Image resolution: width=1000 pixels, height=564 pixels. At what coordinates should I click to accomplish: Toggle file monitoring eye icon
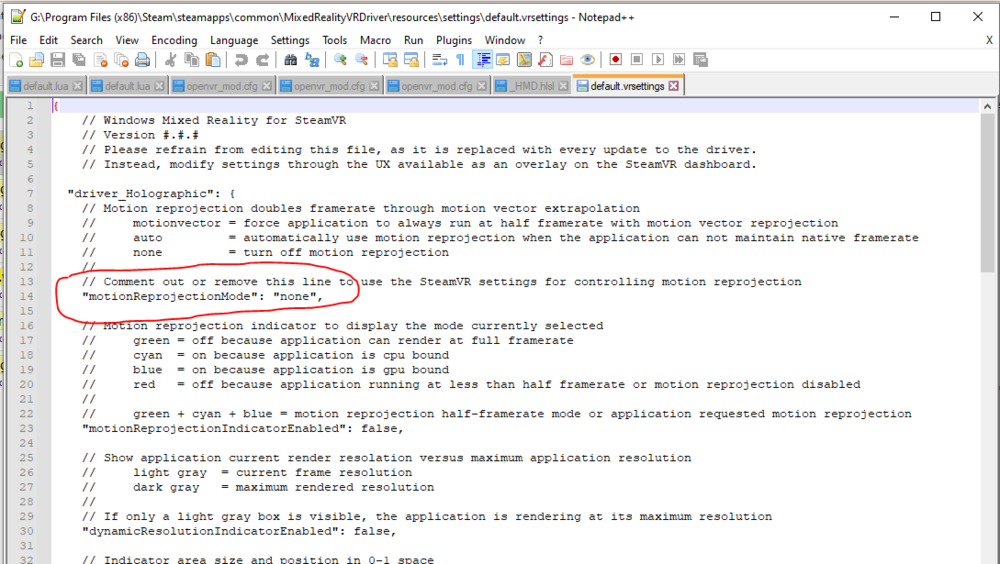(x=587, y=60)
